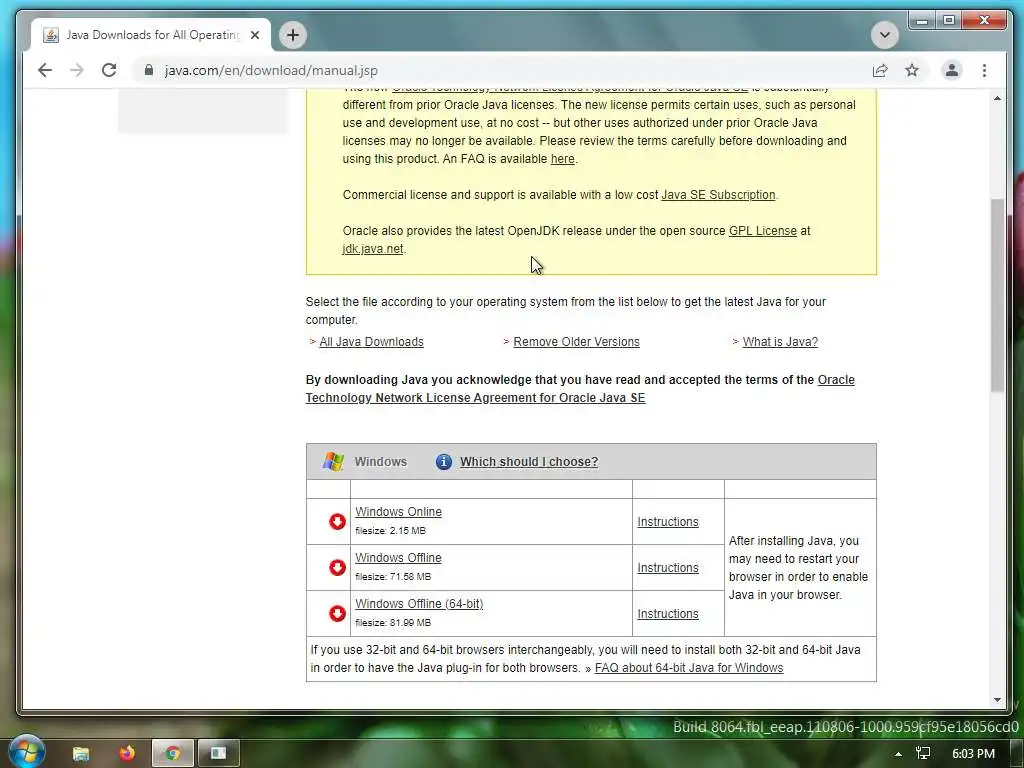The height and width of the screenshot is (768, 1024).
Task: Switch to Chrome in the taskbar
Action: tap(172, 754)
